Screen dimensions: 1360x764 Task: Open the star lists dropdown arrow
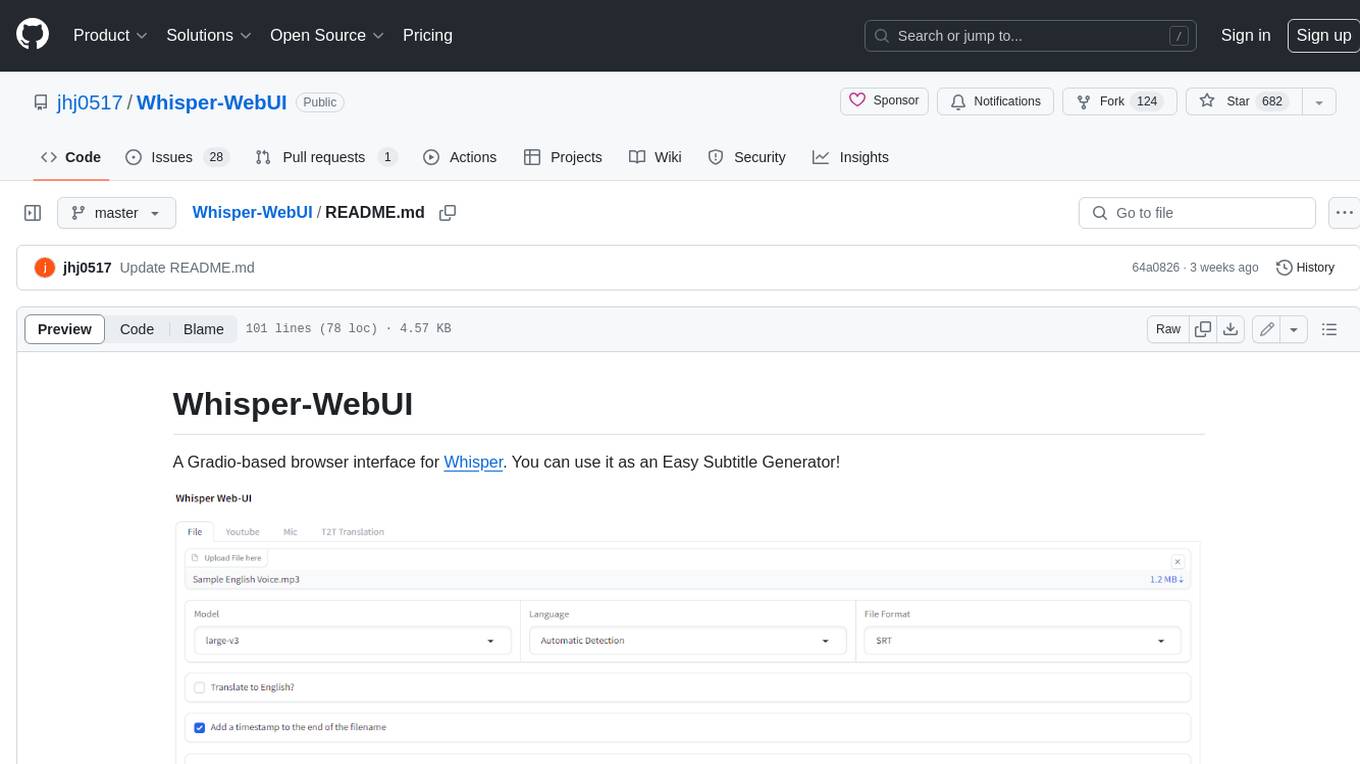click(x=1319, y=102)
